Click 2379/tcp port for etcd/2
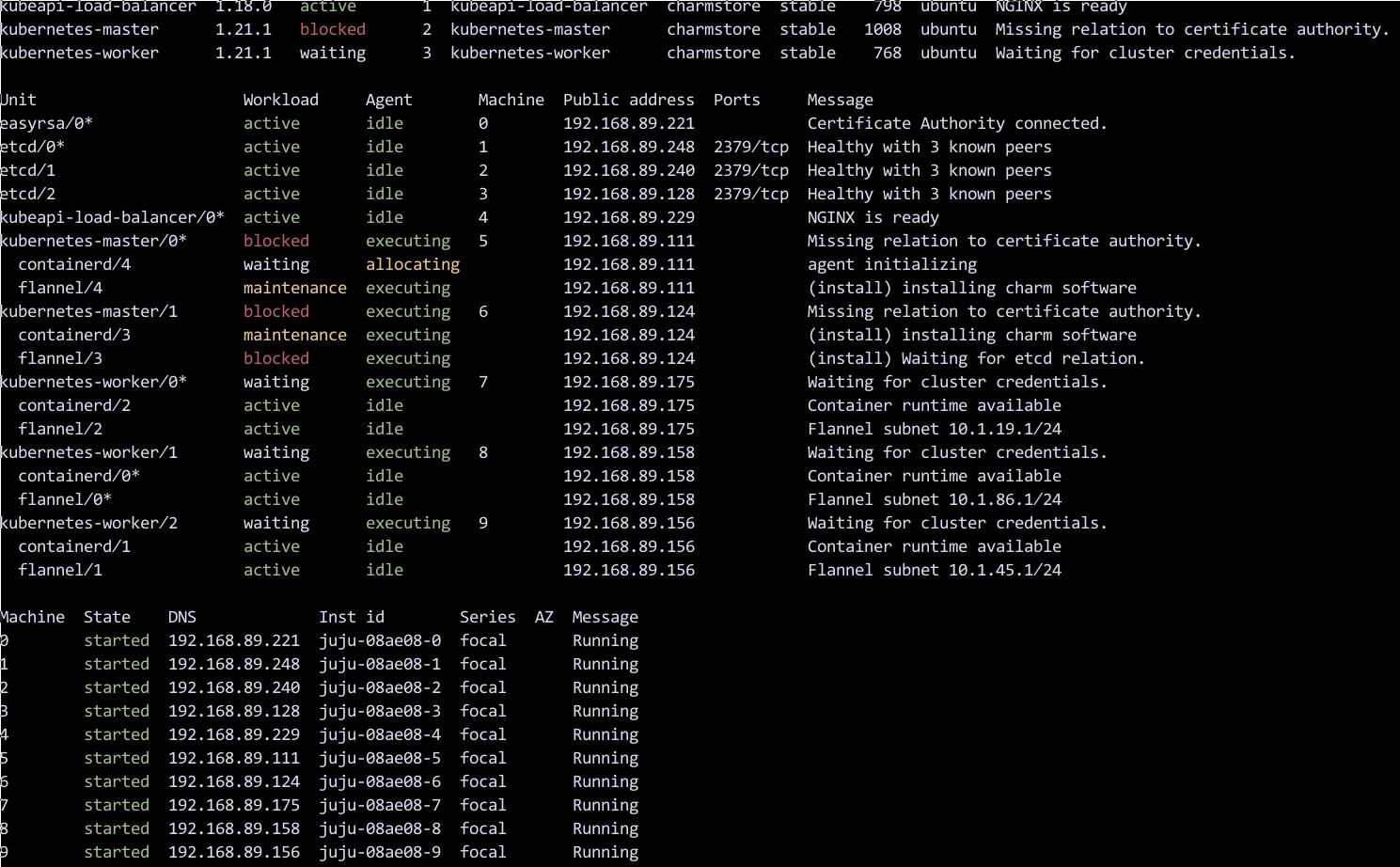 point(751,194)
